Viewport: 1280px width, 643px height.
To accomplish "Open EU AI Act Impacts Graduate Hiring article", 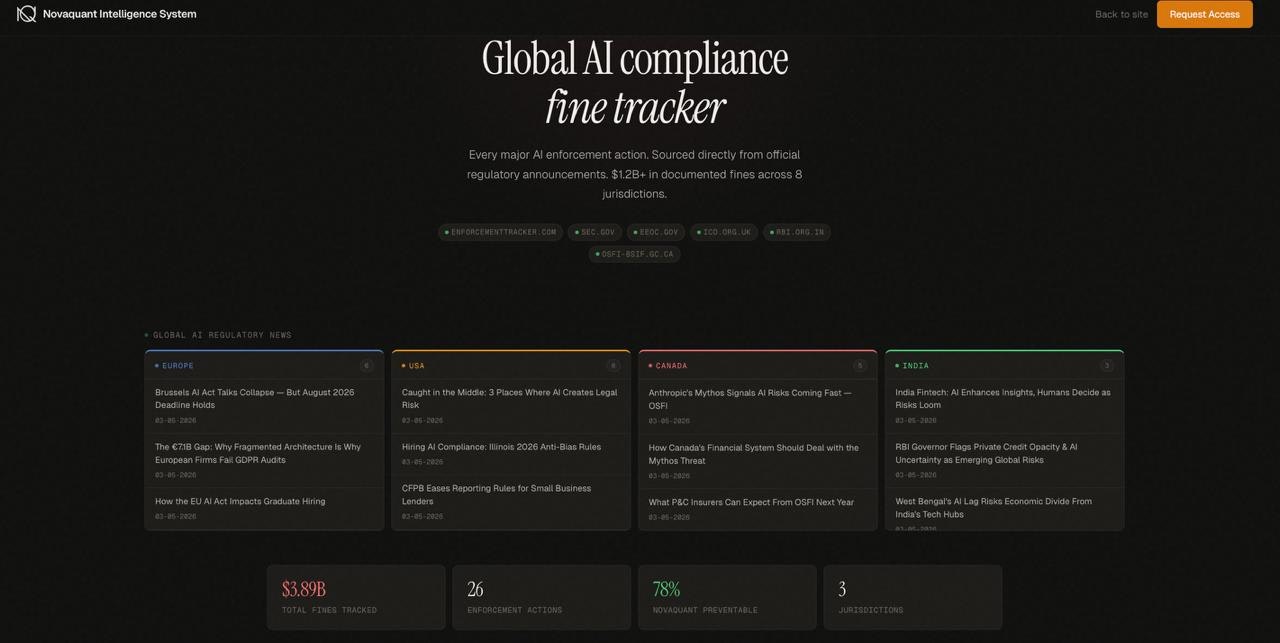I will click(x=264, y=508).
